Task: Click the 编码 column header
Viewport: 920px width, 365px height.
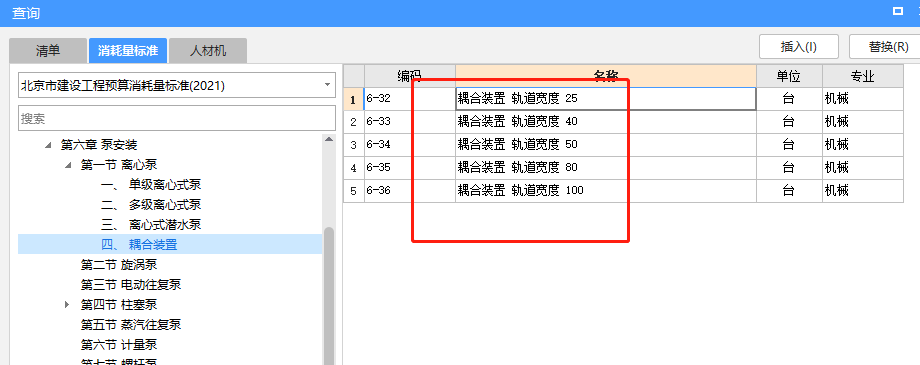Action: coord(410,76)
